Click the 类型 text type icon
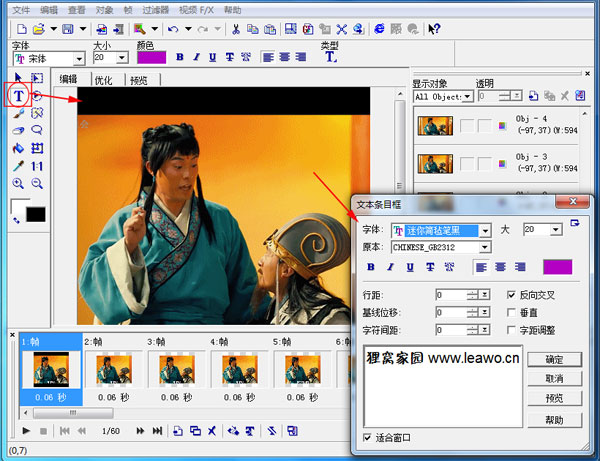 [331, 57]
